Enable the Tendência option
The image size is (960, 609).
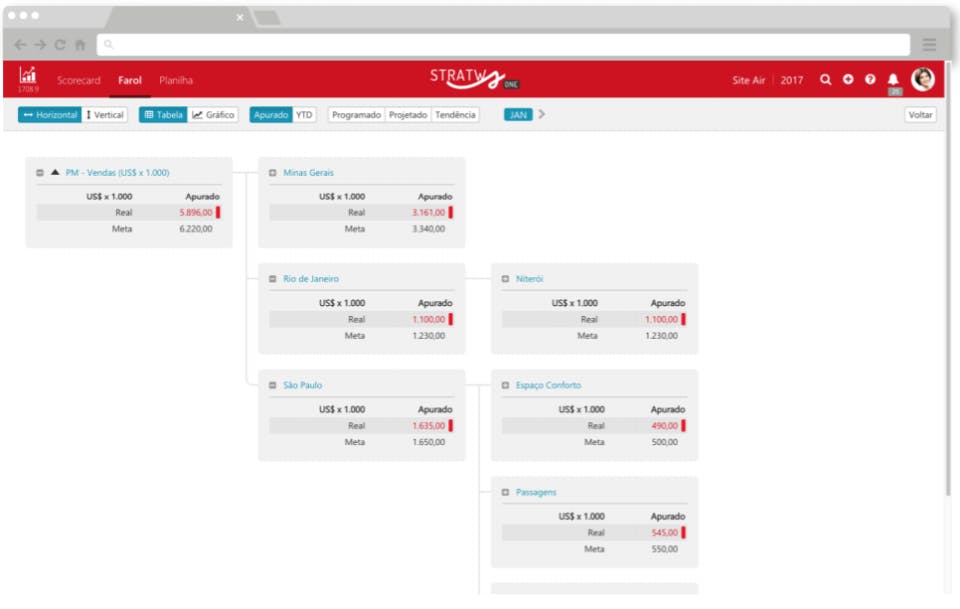click(455, 114)
